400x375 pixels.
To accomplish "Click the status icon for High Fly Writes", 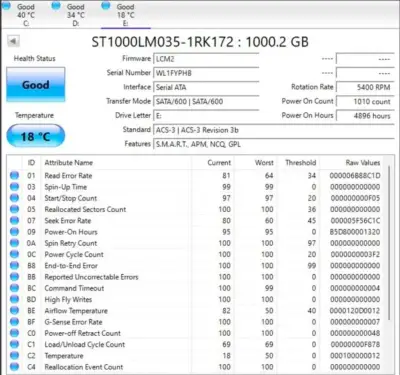I will point(14,299).
